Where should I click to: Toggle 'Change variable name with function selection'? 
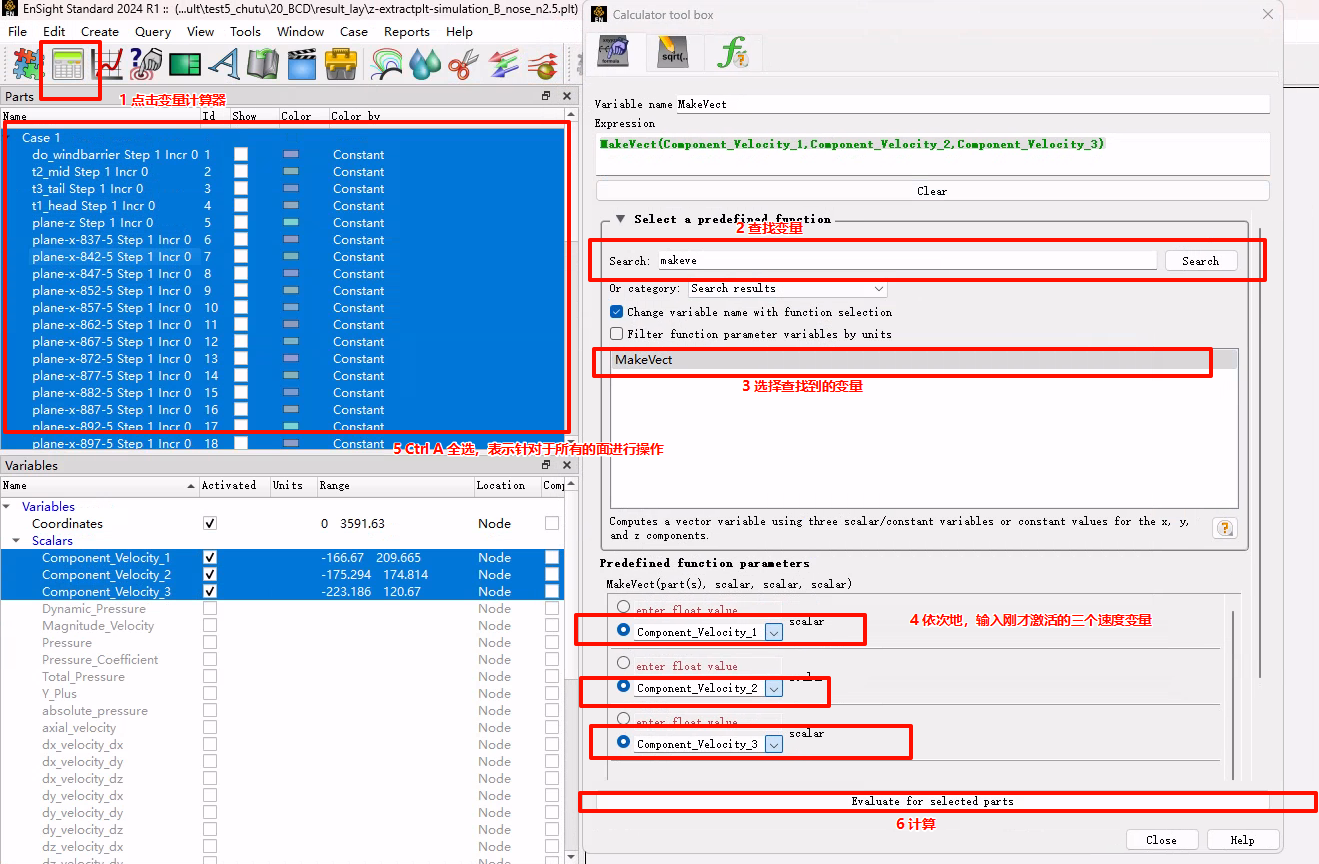click(617, 312)
